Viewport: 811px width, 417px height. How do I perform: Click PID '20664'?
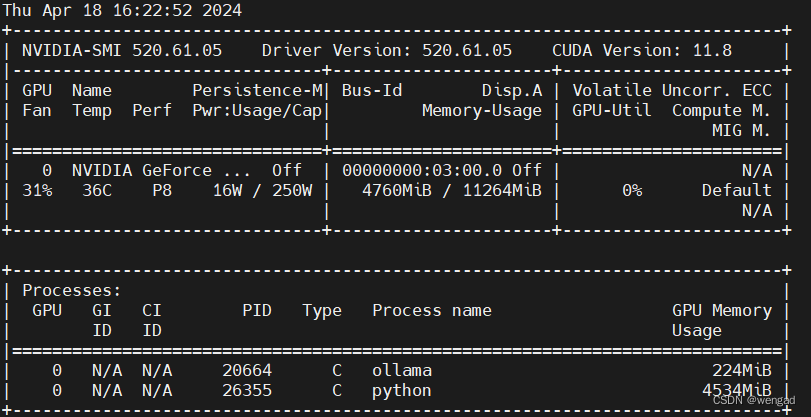(x=247, y=371)
